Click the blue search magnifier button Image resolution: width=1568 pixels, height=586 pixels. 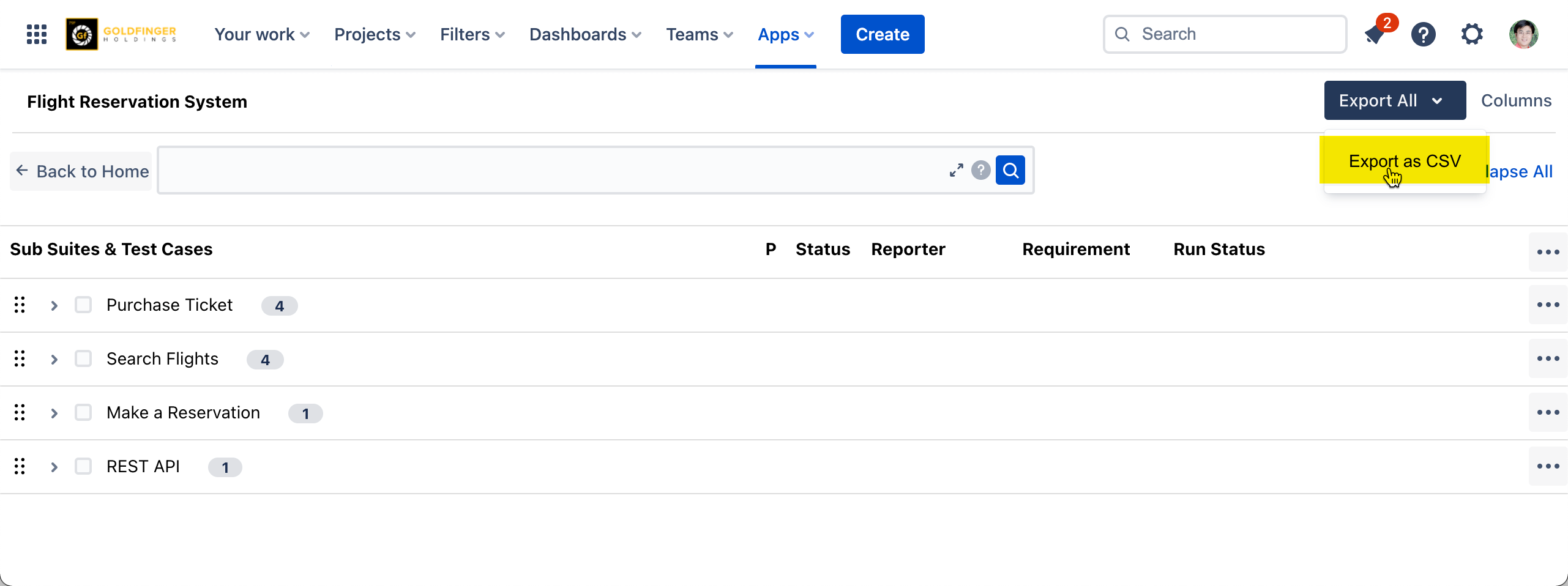tap(1010, 170)
